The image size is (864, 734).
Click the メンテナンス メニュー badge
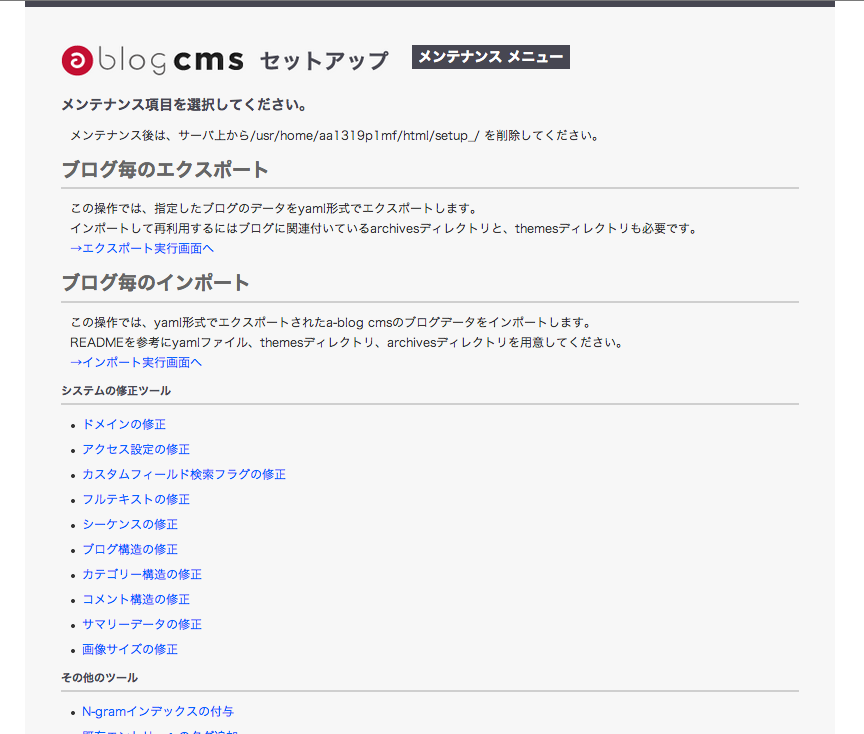[490, 57]
